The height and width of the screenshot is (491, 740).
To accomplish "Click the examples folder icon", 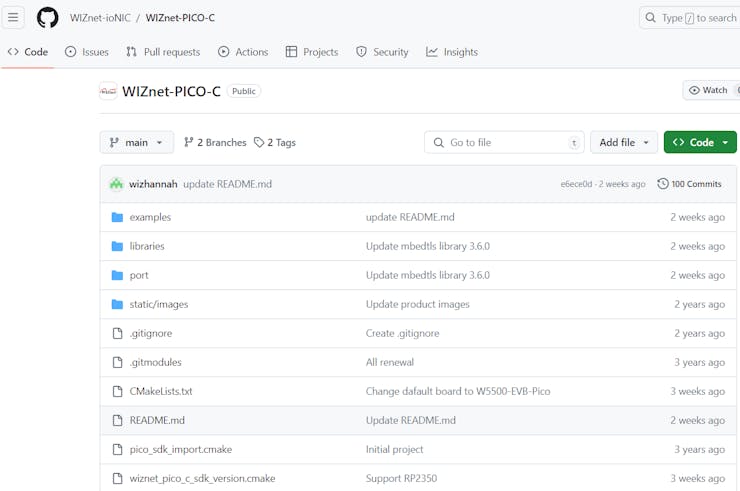I will (117, 217).
